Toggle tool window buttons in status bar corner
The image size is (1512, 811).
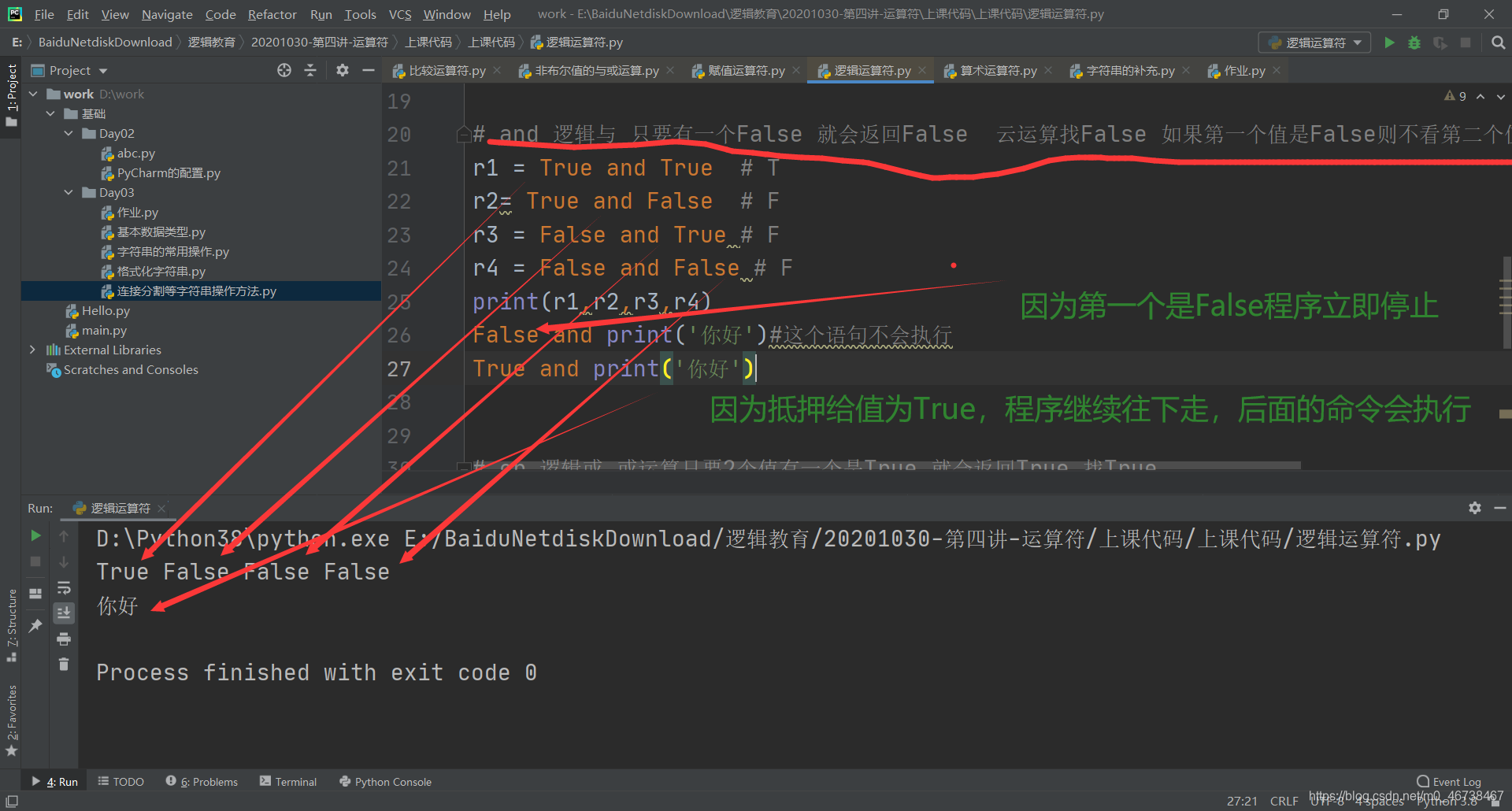(x=12, y=801)
